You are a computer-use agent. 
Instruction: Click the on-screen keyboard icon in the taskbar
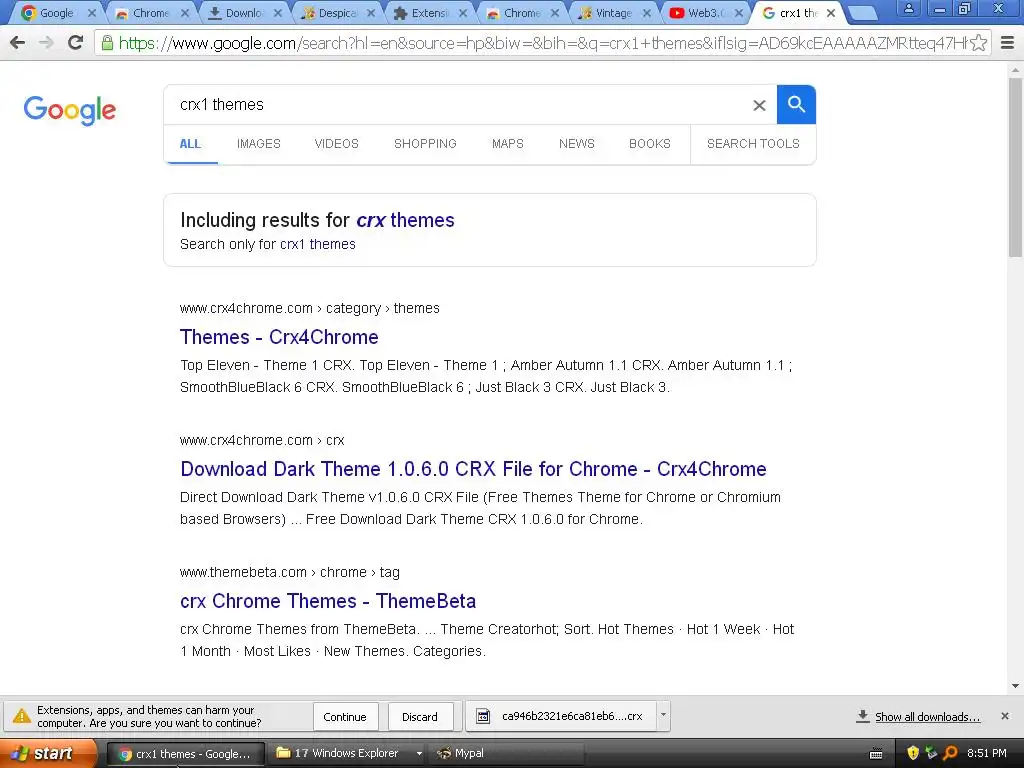(x=876, y=754)
